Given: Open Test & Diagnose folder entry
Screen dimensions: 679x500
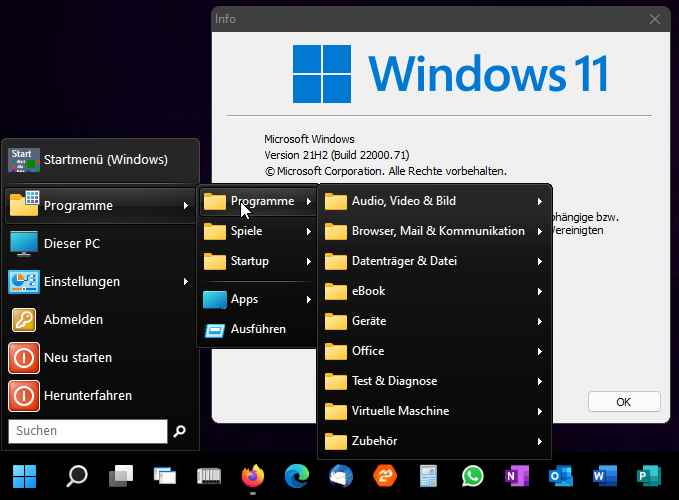Looking at the screenshot, I should pyautogui.click(x=434, y=381).
